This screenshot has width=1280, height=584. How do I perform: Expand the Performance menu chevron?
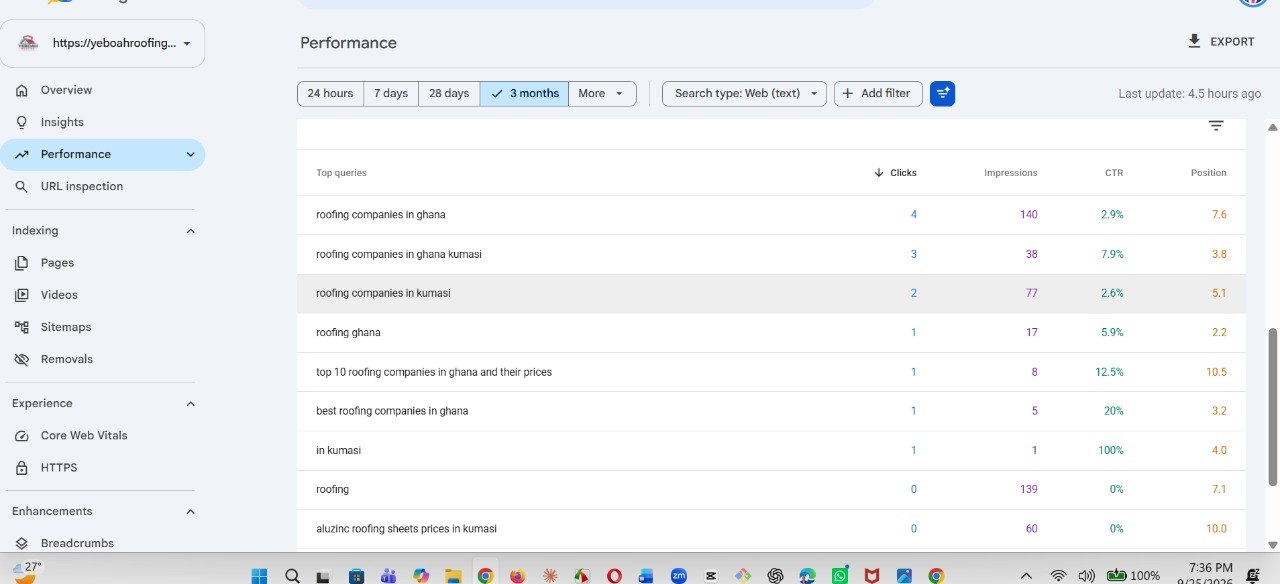[191, 154]
